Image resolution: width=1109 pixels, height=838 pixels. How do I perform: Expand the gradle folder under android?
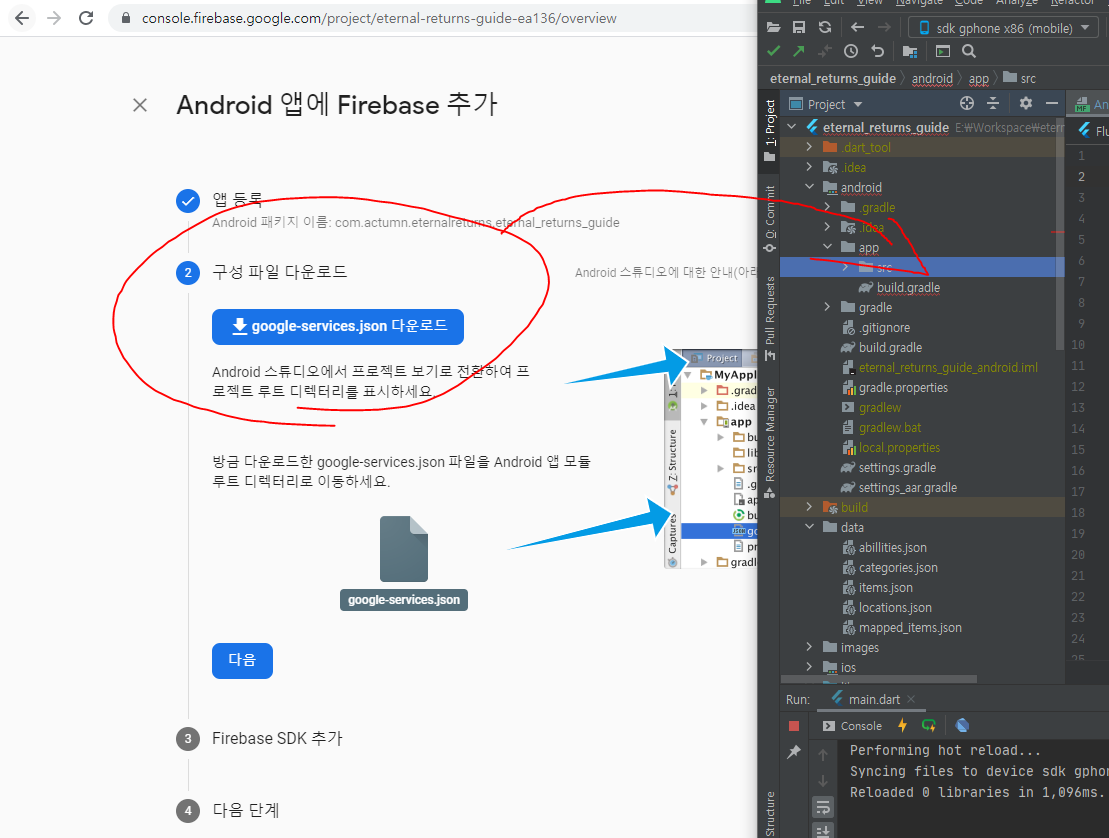click(828, 308)
